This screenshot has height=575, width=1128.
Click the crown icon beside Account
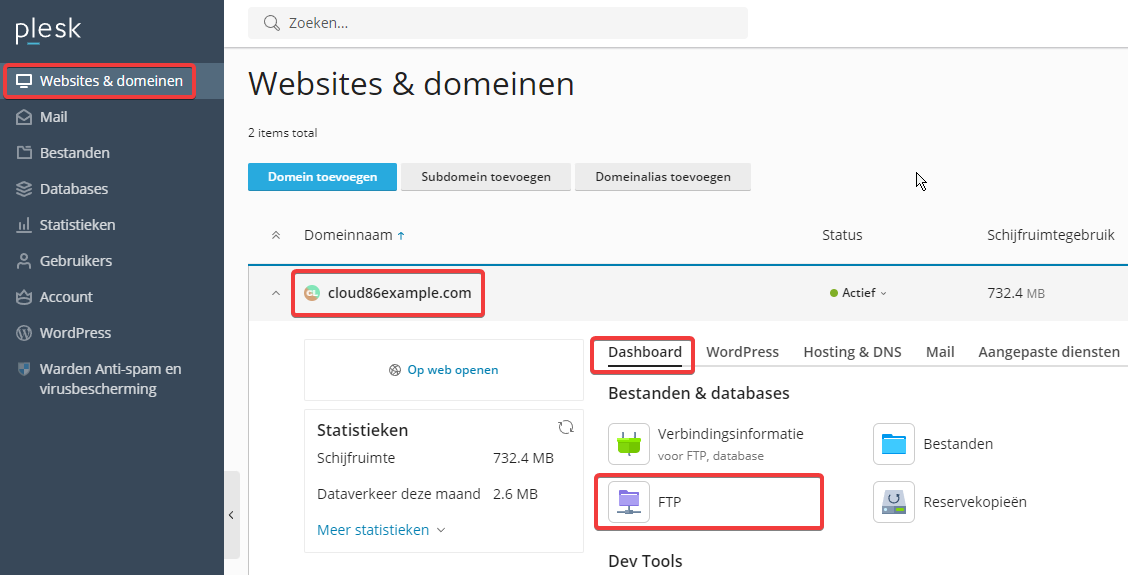click(24, 296)
